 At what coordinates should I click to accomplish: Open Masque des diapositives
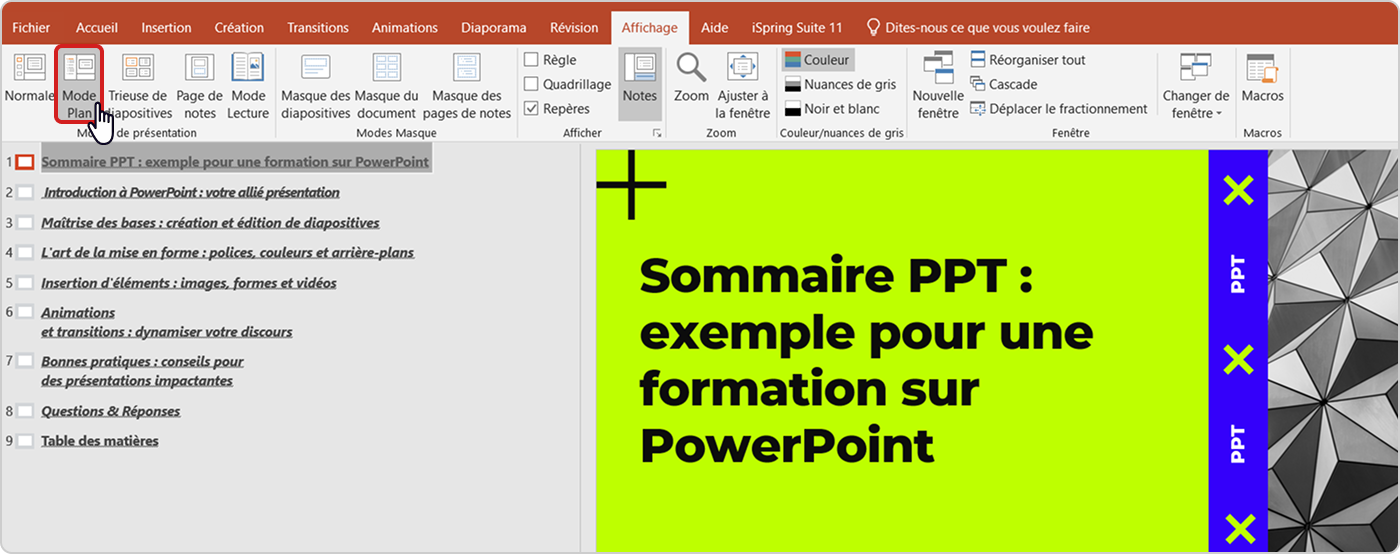coord(316,86)
